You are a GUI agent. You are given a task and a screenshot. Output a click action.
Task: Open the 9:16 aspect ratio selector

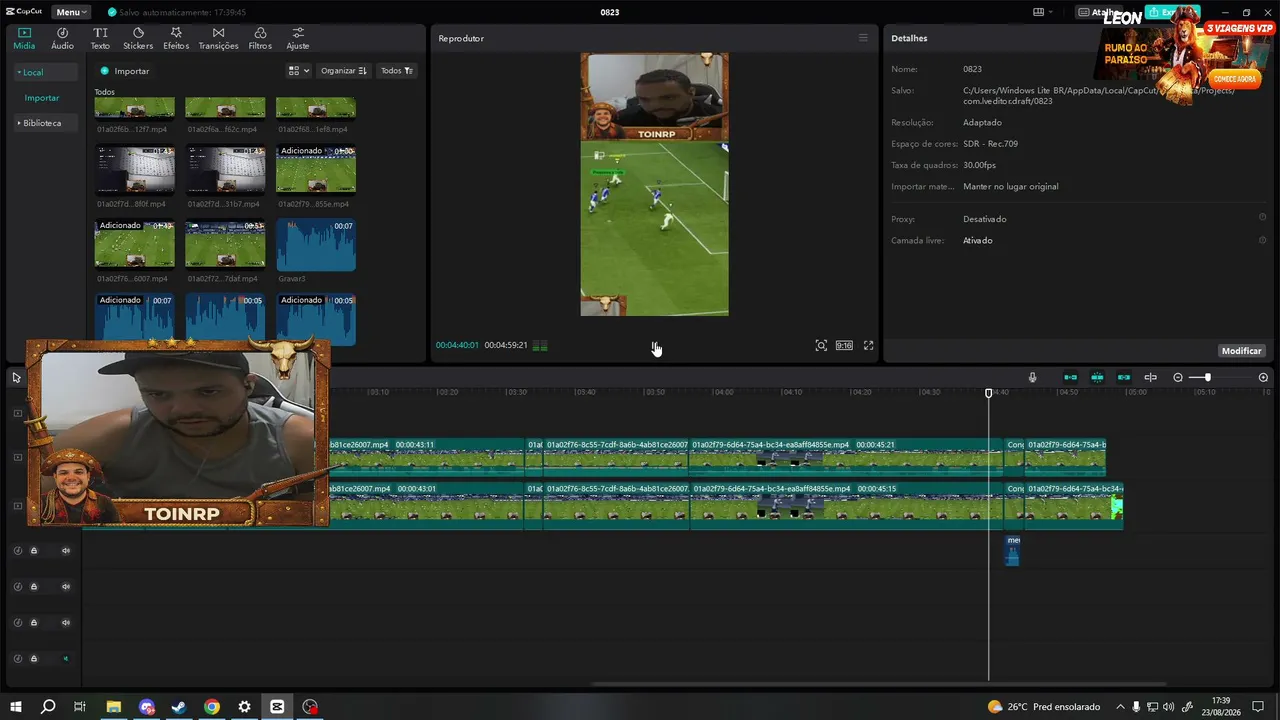tap(844, 345)
